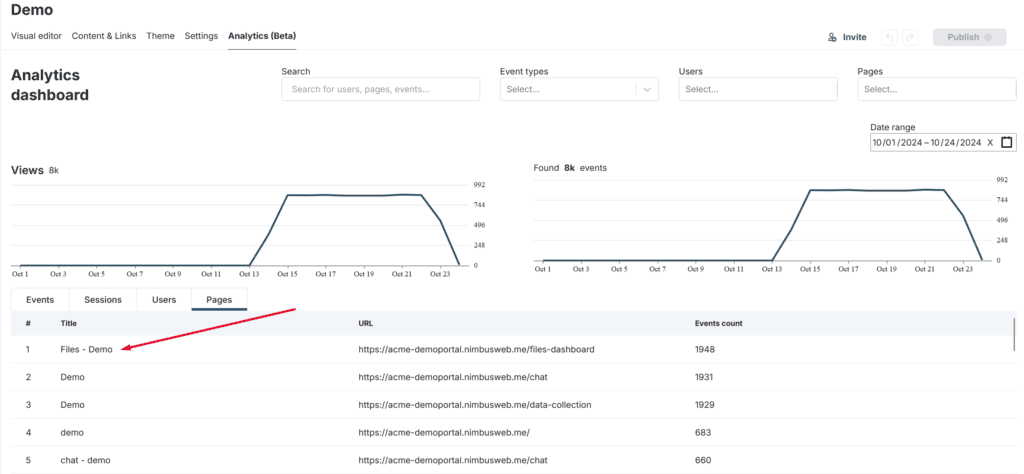Select the Files - Demo page row

point(86,350)
